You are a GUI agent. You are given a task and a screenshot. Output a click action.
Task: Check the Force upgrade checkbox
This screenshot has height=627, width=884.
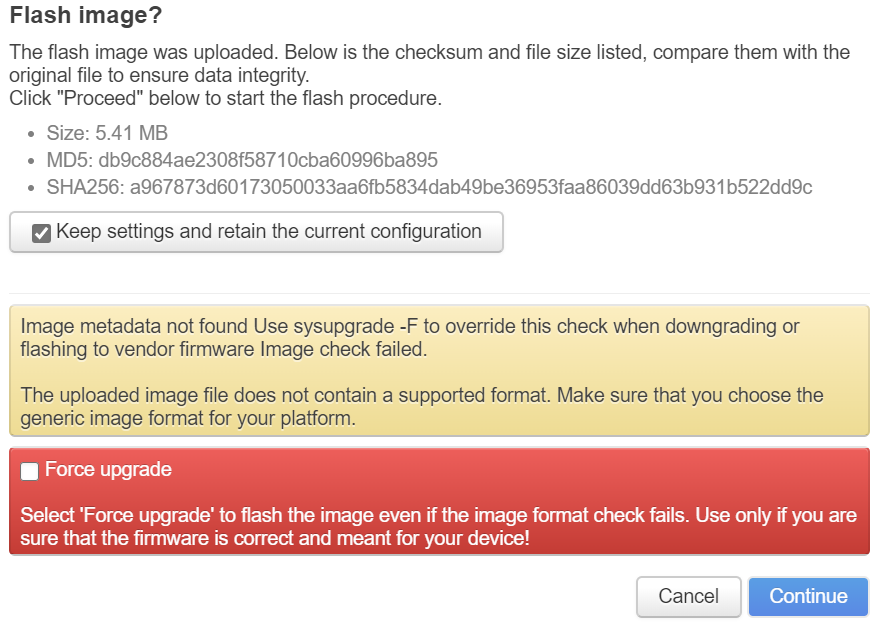click(30, 471)
